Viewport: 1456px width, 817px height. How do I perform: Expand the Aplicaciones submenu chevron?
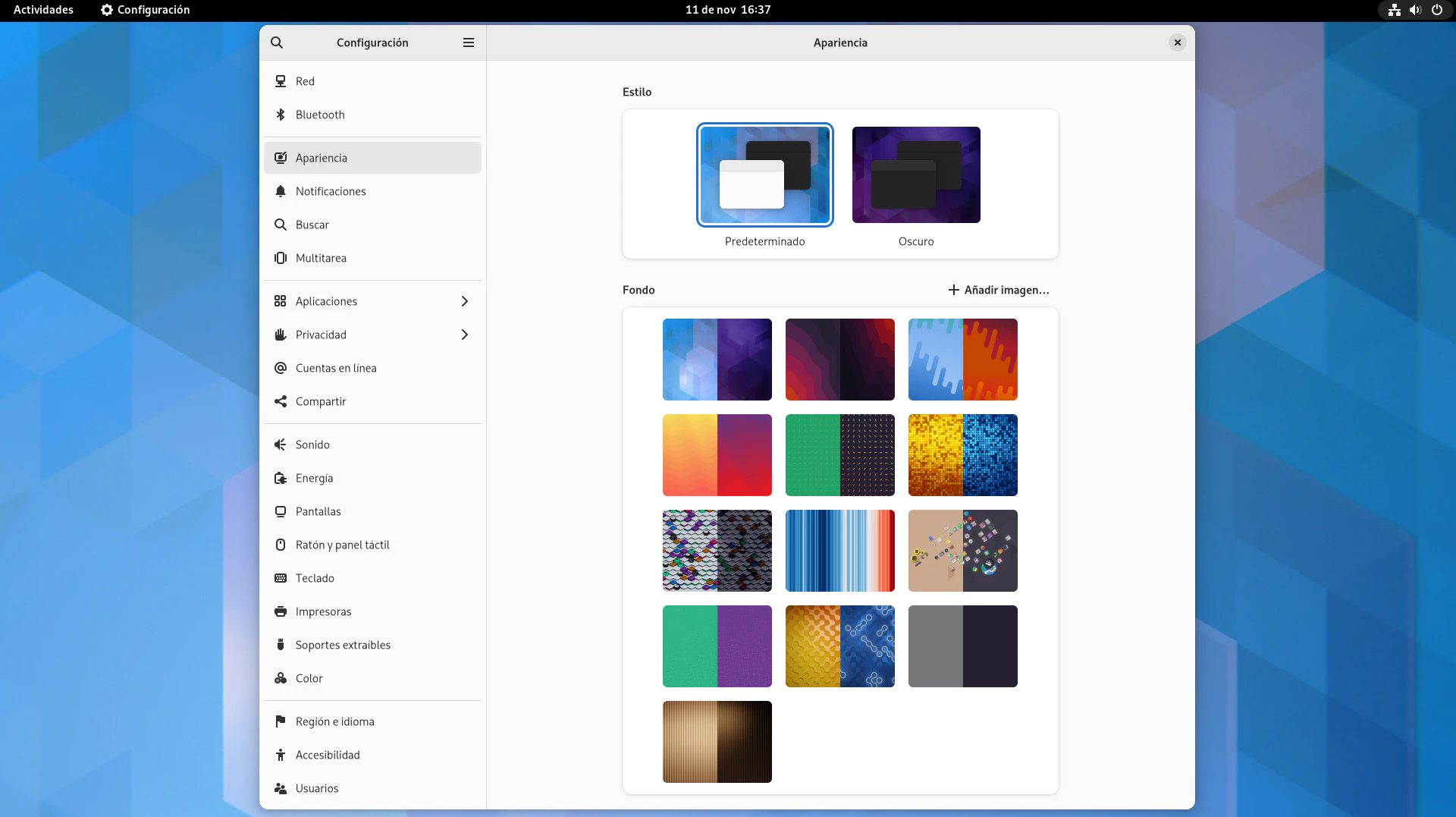pos(465,301)
